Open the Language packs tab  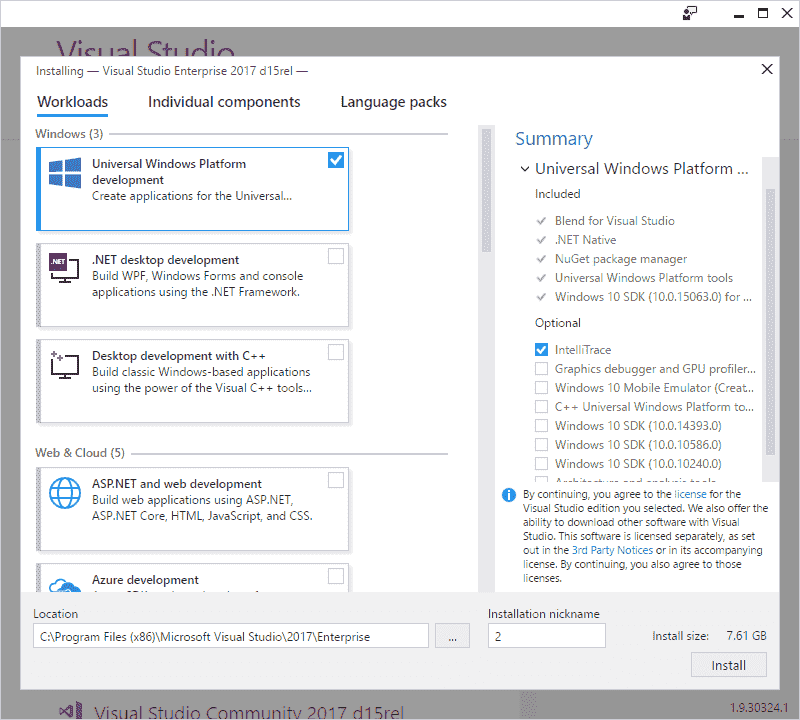tap(391, 102)
